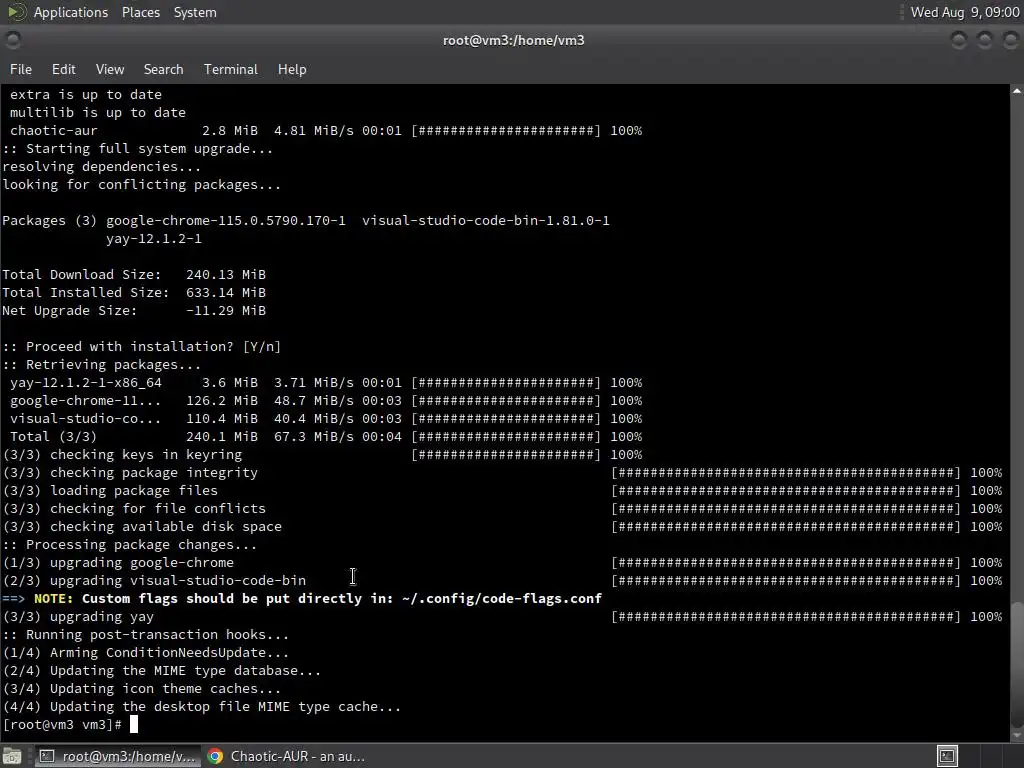The width and height of the screenshot is (1024, 768).
Task: Click the terminal scrollbar down arrow
Action: click(1017, 735)
